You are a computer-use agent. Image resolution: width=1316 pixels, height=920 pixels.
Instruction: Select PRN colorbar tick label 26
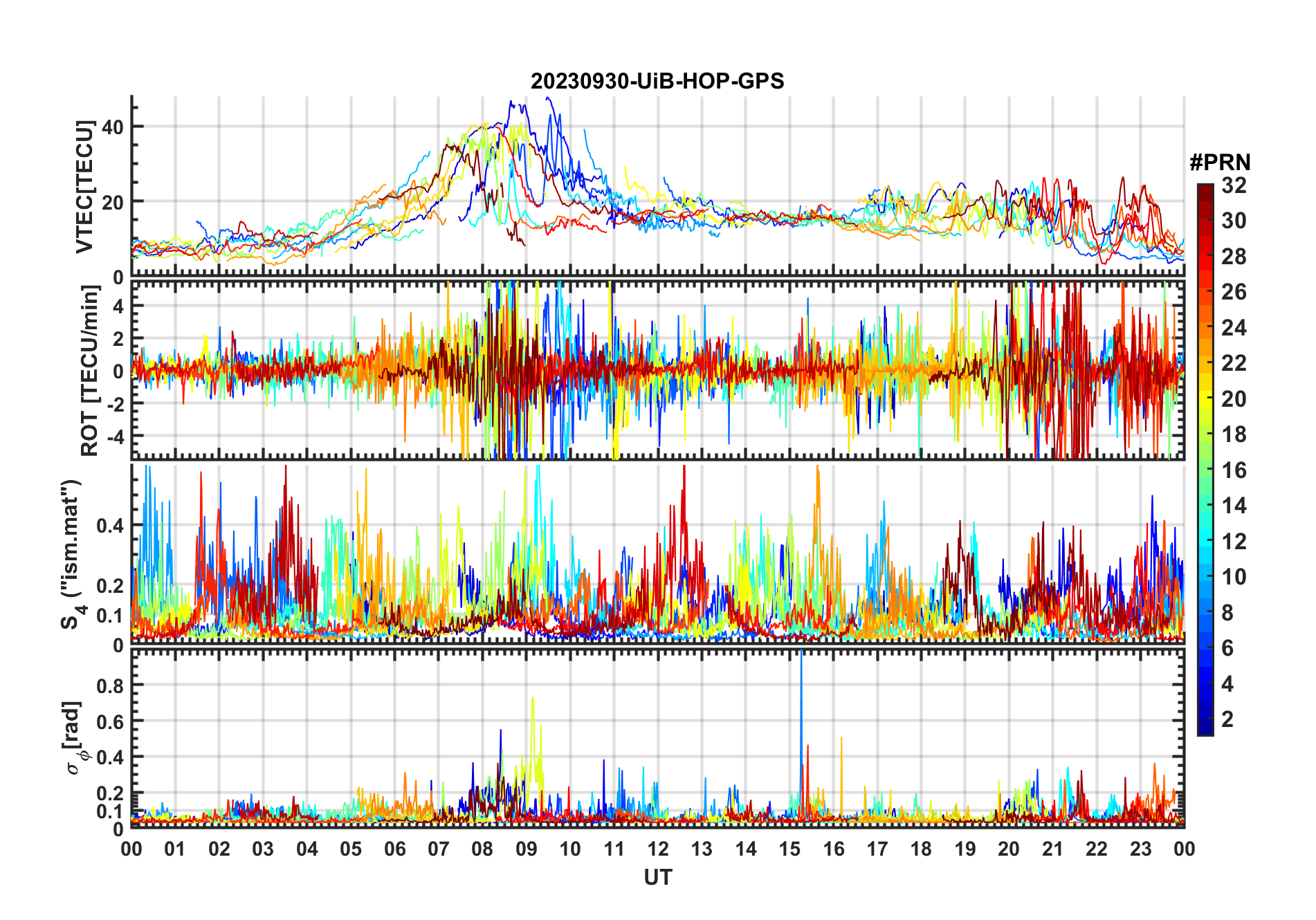pos(1234,292)
